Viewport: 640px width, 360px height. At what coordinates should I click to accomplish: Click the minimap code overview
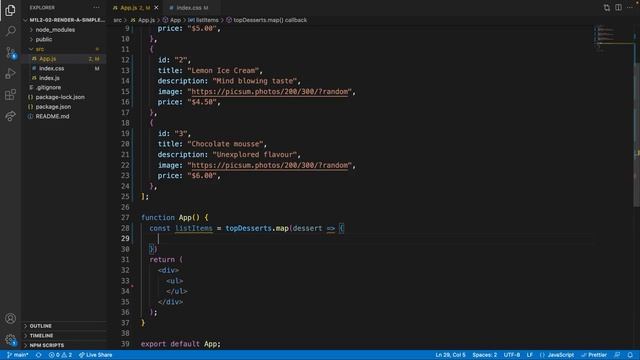613,39
